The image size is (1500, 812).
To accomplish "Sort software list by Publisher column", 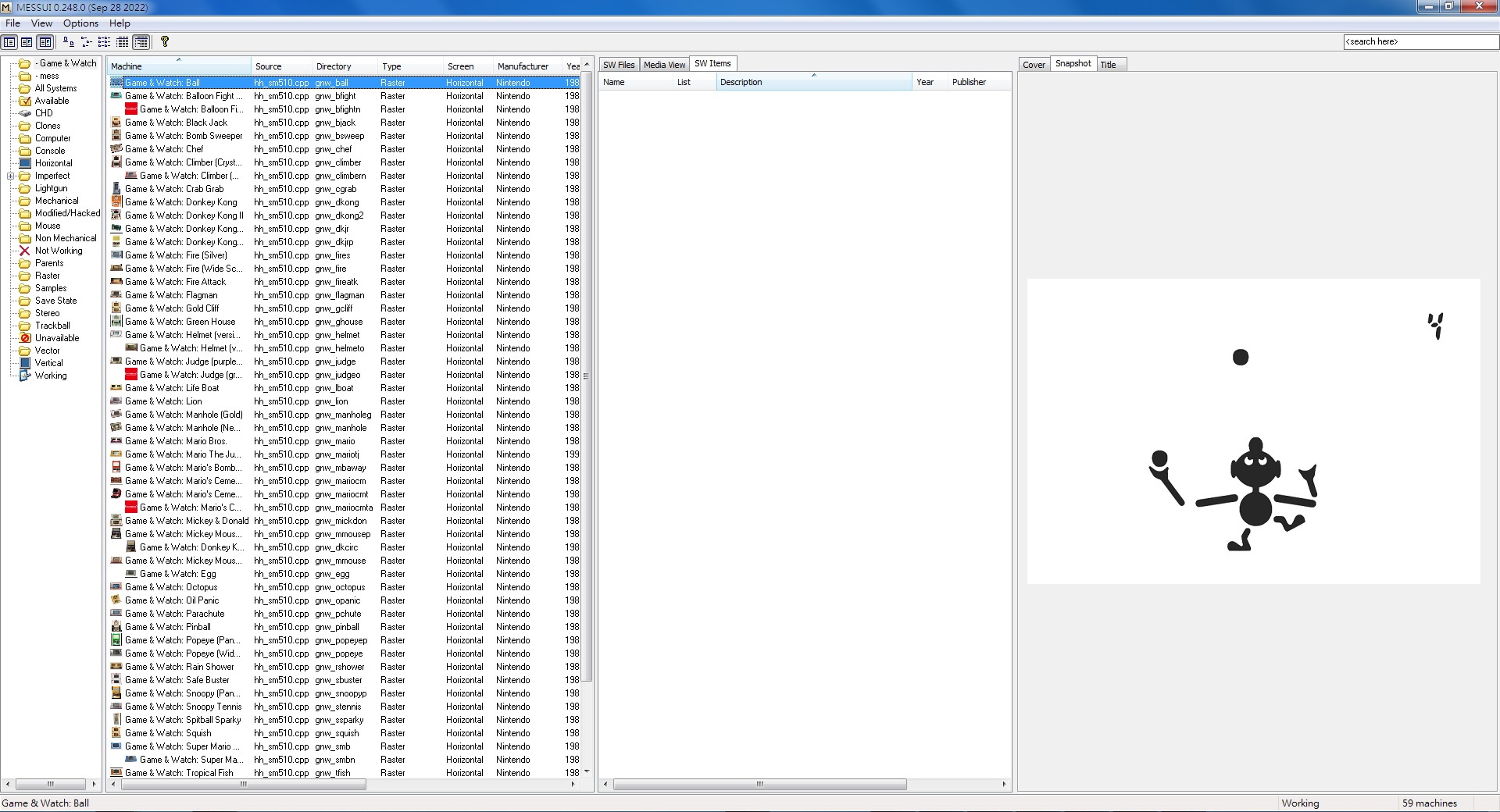I will coord(978,82).
